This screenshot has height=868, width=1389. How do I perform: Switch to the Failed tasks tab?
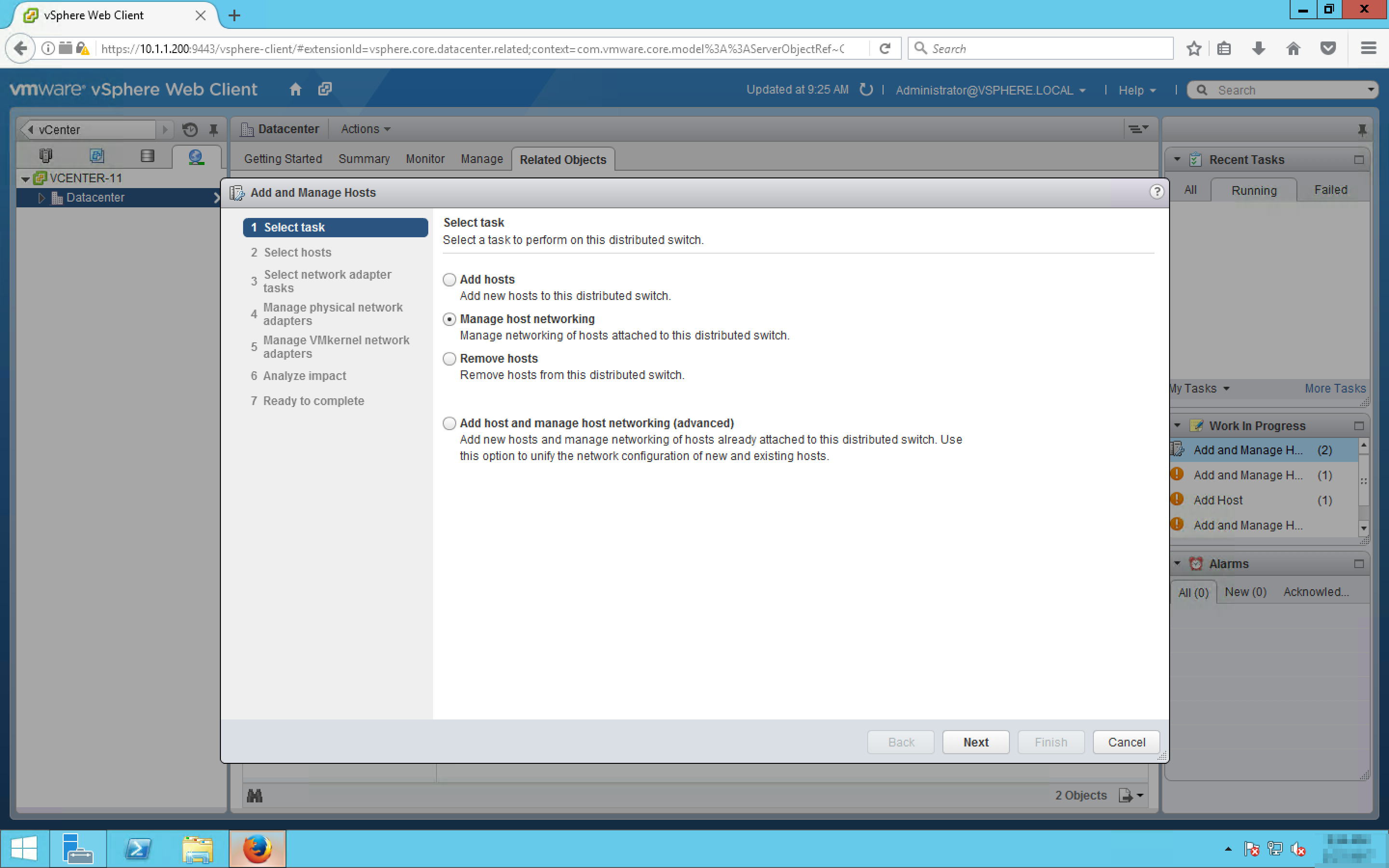click(x=1330, y=190)
